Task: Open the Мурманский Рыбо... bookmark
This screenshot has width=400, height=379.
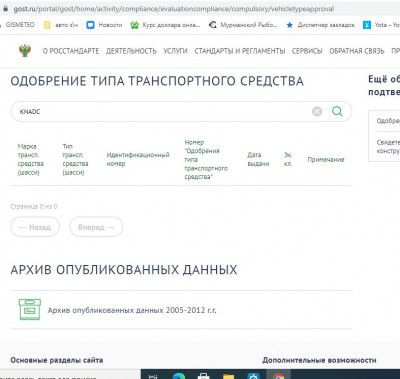Action: [243, 25]
